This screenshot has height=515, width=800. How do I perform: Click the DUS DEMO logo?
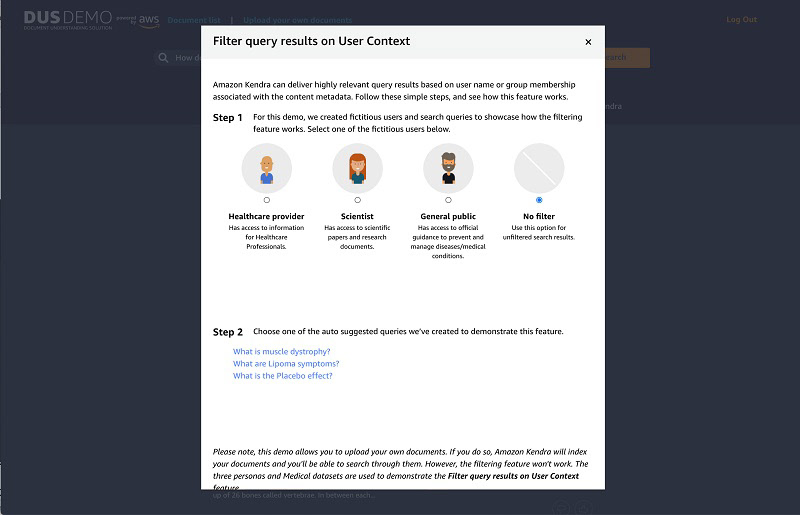tap(67, 19)
